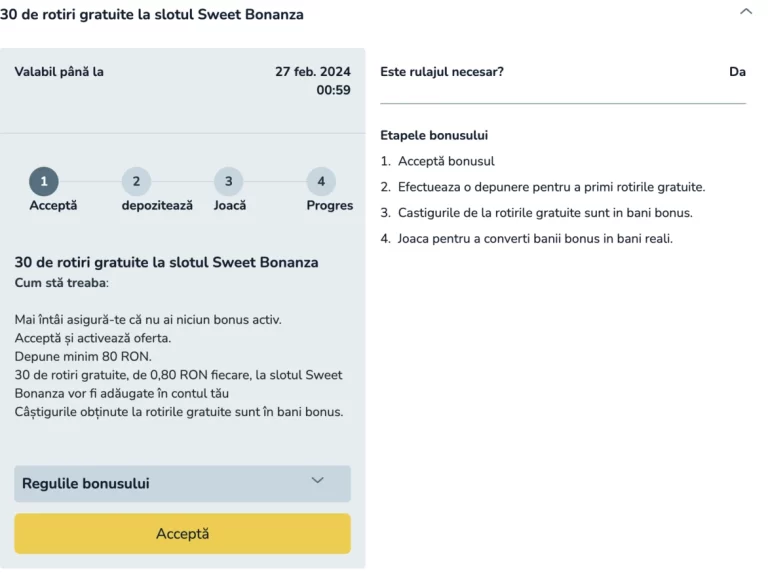768x576 pixels.
Task: Click step 1 circle above Acceptă
Action: coord(44,181)
